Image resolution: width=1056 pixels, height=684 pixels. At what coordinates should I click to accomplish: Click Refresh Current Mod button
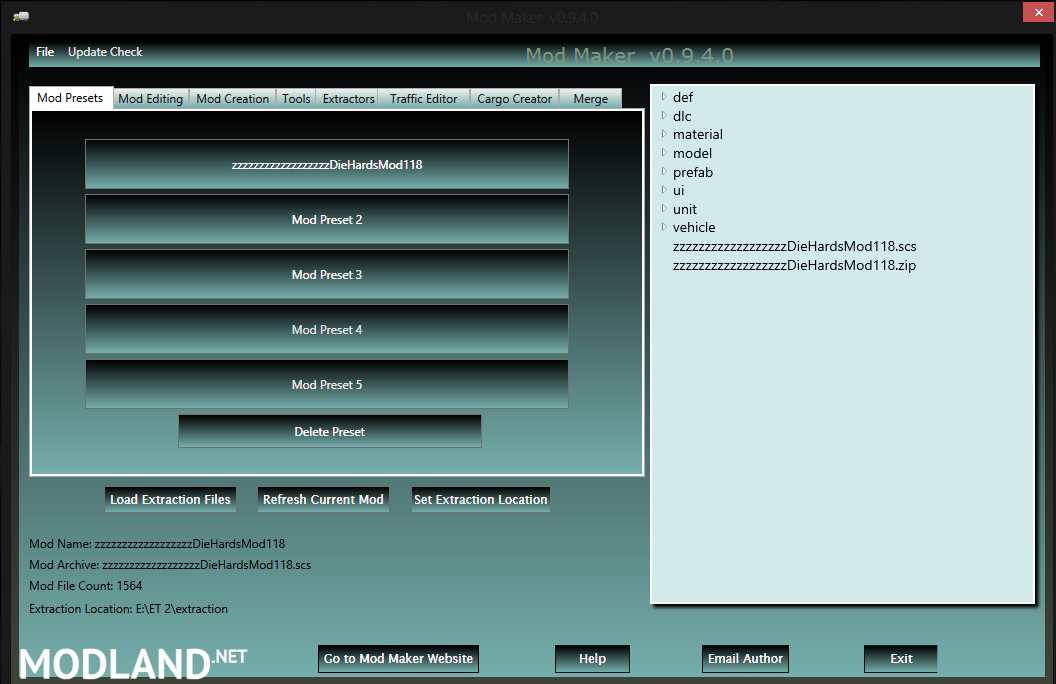pyautogui.click(x=323, y=500)
